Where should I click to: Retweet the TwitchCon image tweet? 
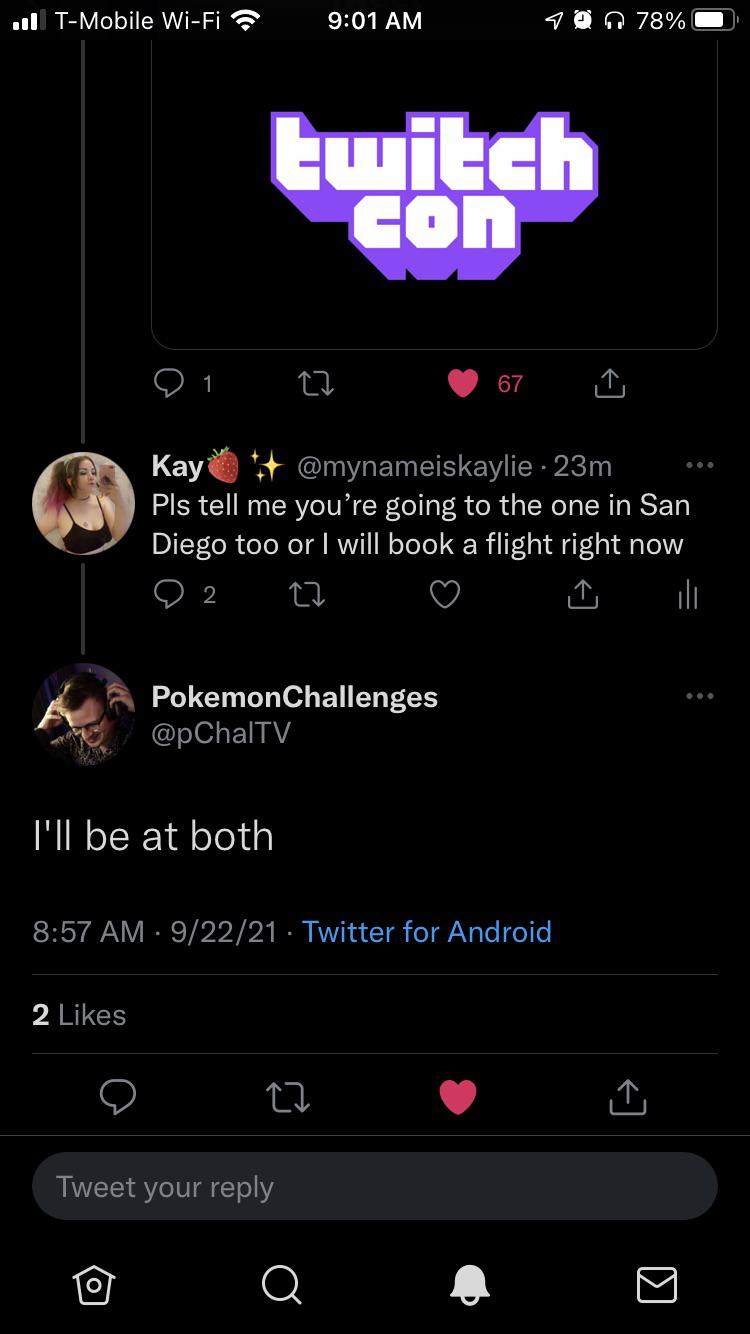316,383
